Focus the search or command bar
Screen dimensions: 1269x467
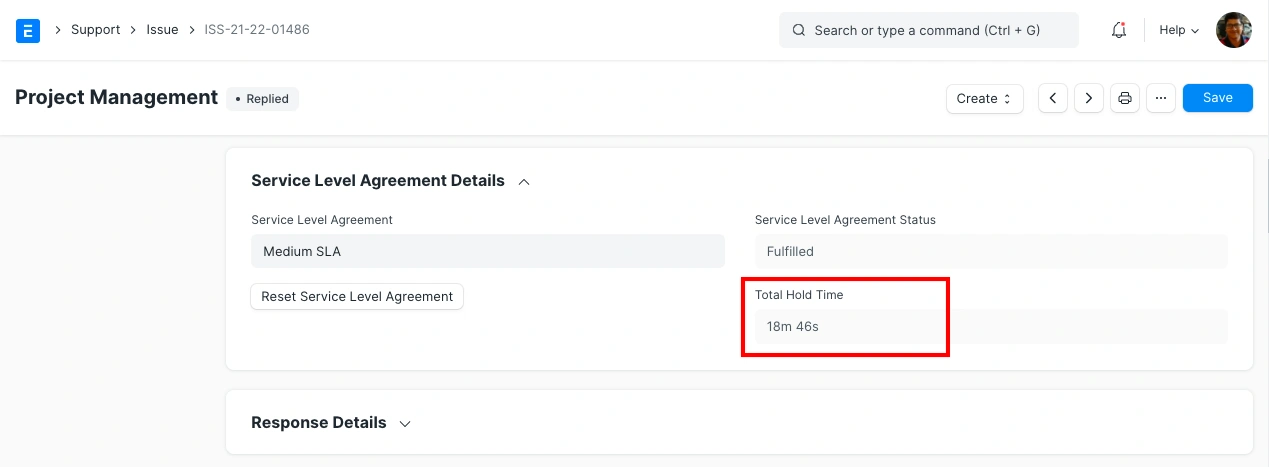(927, 30)
